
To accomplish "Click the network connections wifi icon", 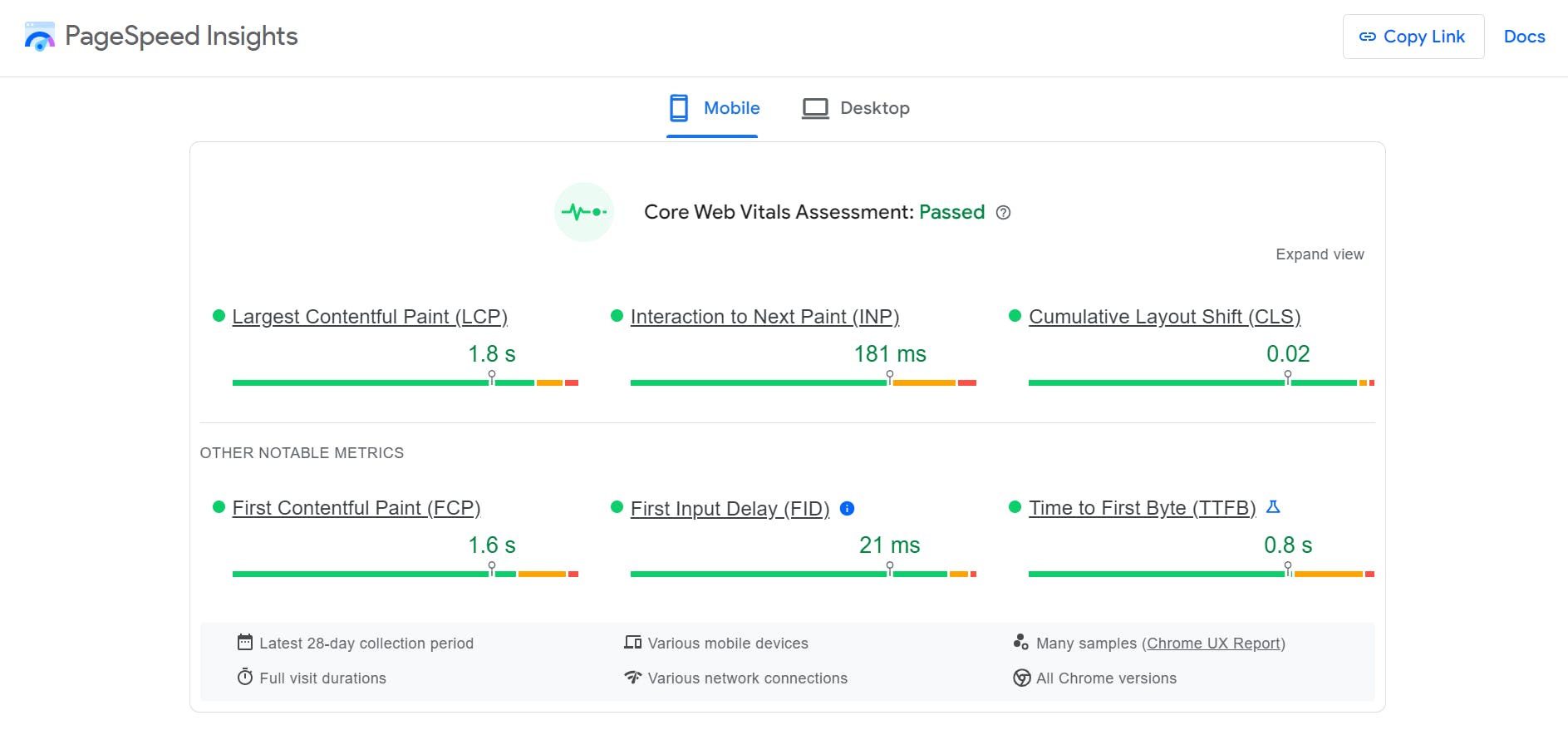I will coord(632,677).
